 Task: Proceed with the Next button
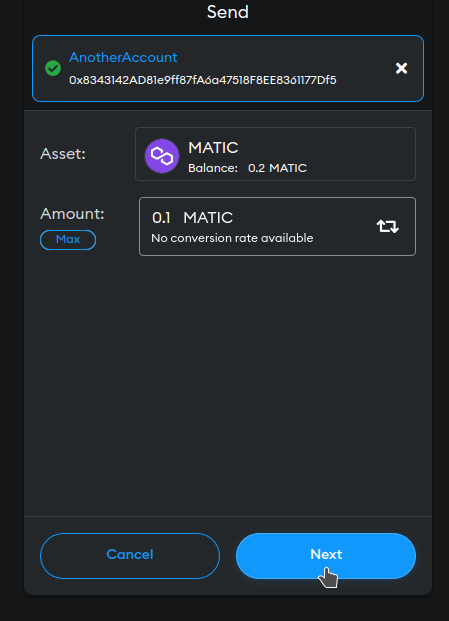point(326,555)
